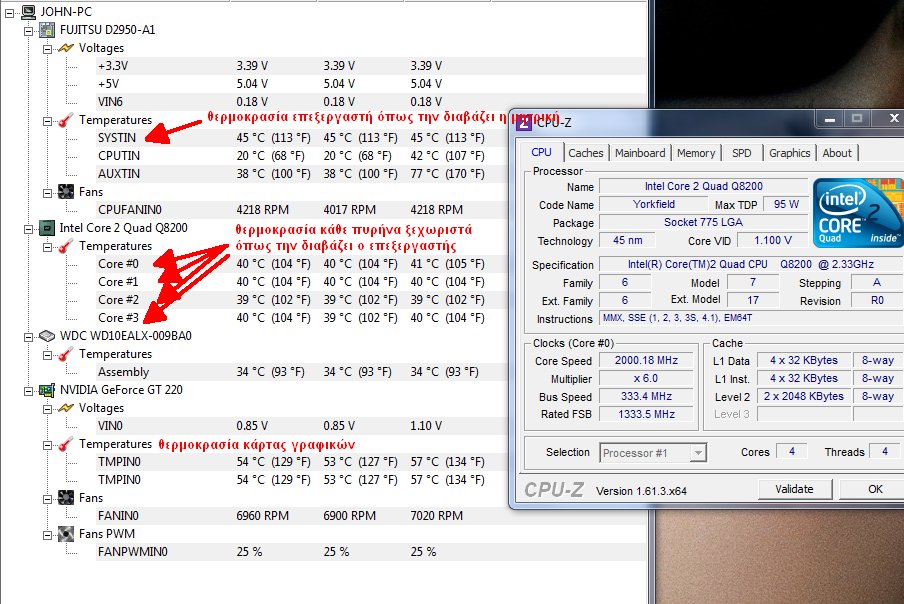Select the CPU tab in CPU-Z
Image resolution: width=904 pixels, height=604 pixels.
point(541,152)
